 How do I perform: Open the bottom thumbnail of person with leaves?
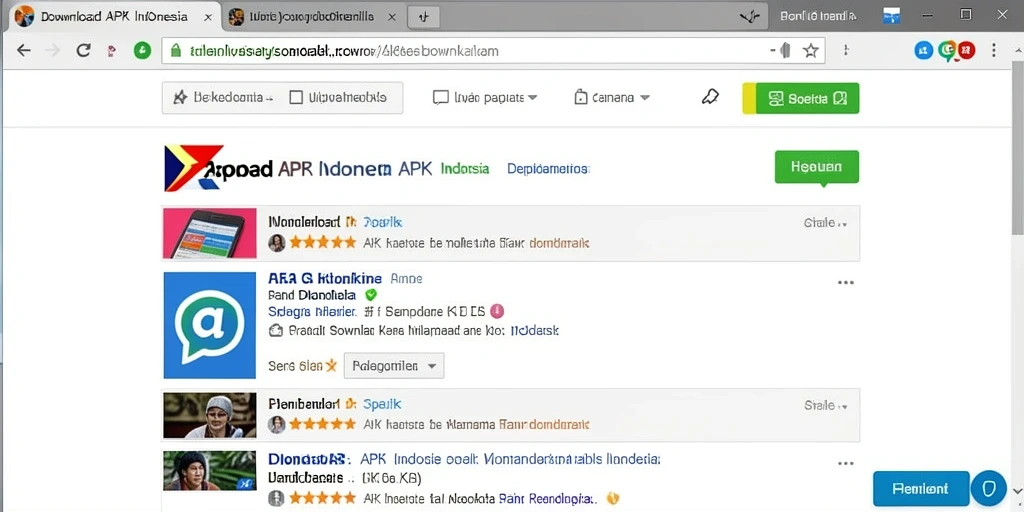(210, 471)
